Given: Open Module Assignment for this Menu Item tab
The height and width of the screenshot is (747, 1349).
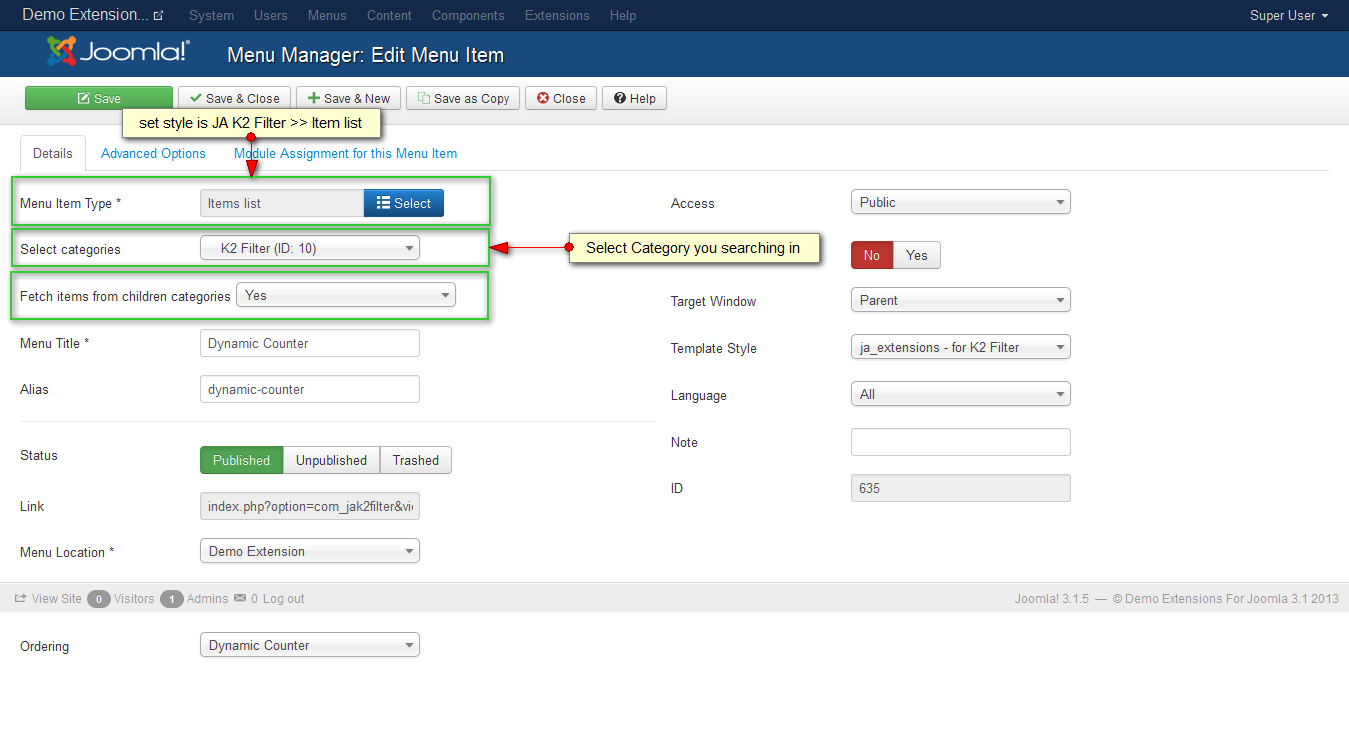Looking at the screenshot, I should click(x=345, y=153).
